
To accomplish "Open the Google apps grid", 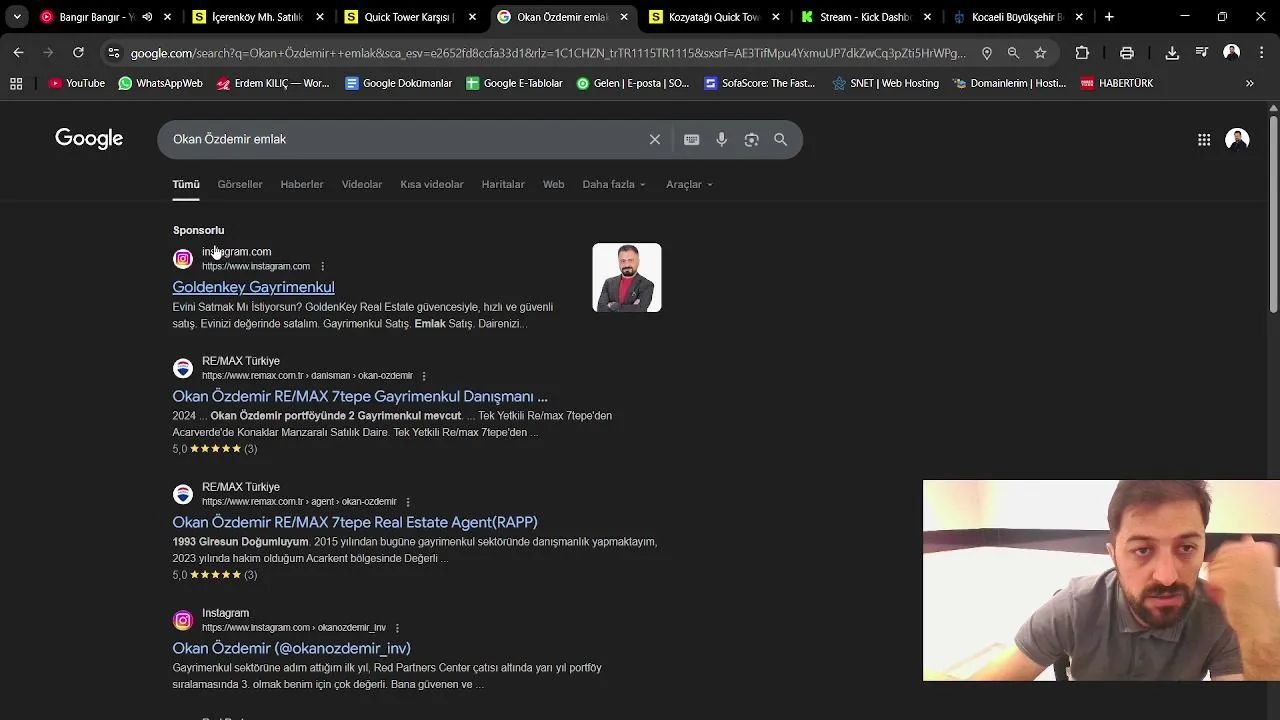I will (x=1204, y=140).
